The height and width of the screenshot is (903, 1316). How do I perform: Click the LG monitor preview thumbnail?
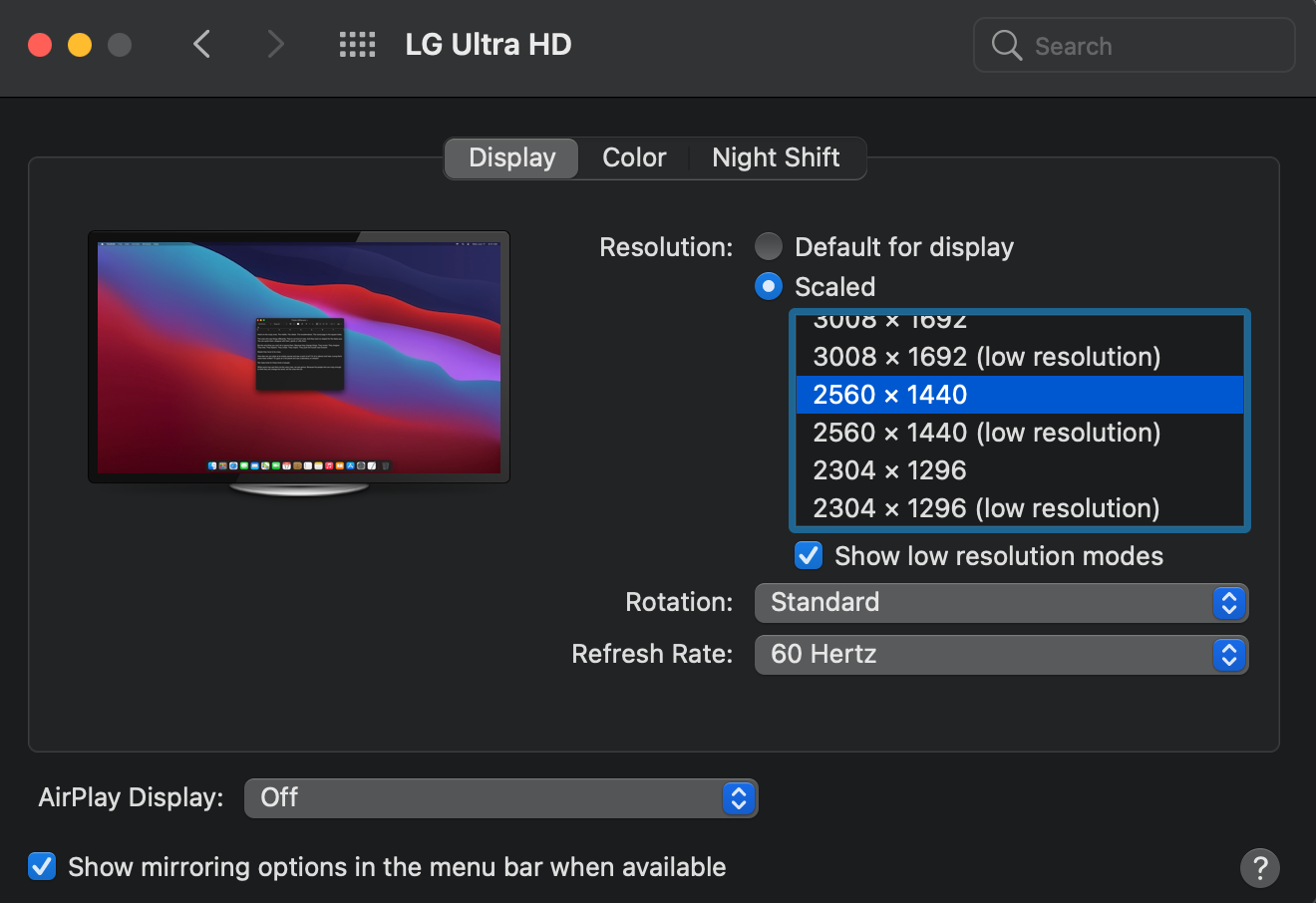tap(299, 364)
